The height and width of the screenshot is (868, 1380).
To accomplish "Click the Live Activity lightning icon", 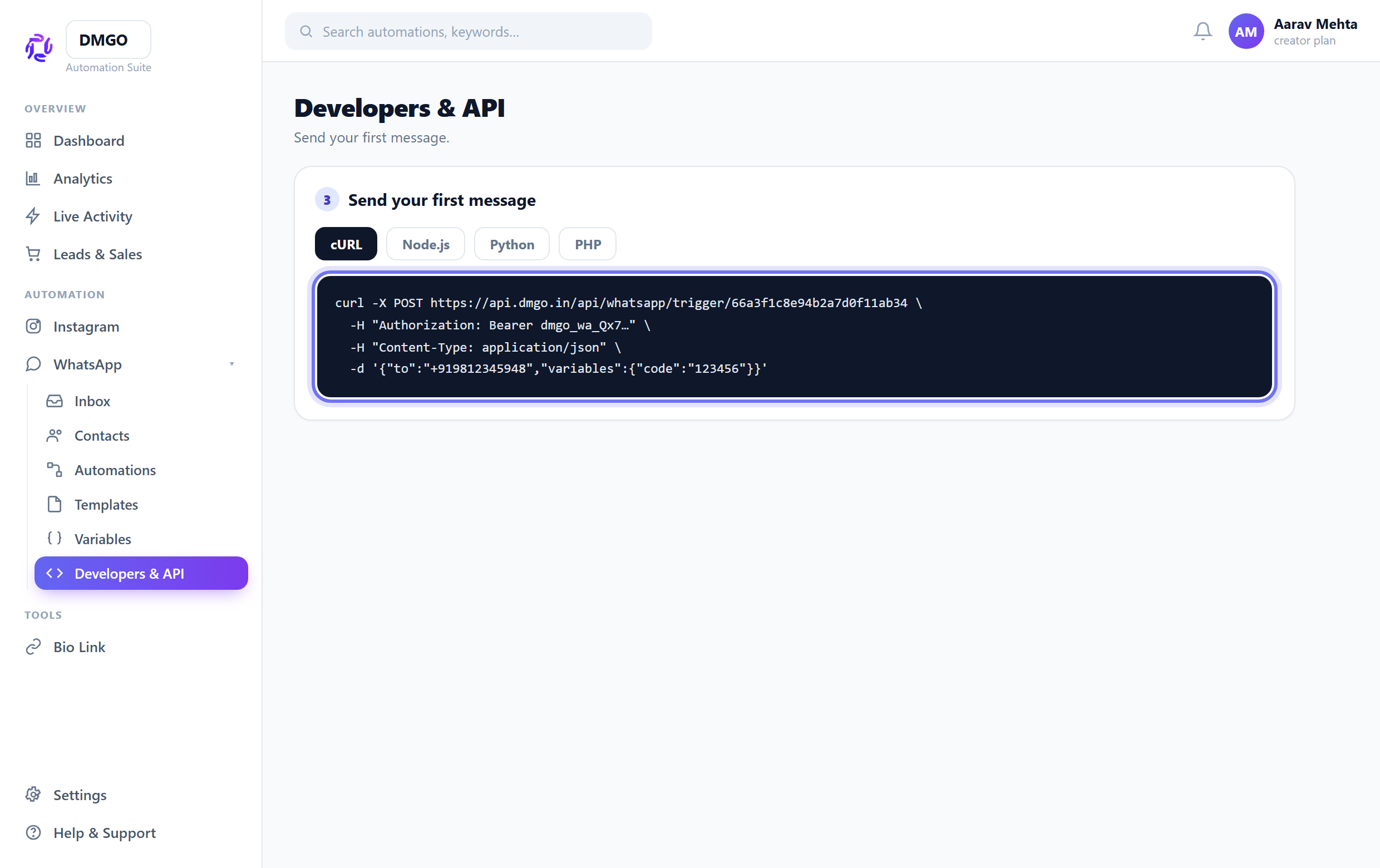I will [x=33, y=216].
